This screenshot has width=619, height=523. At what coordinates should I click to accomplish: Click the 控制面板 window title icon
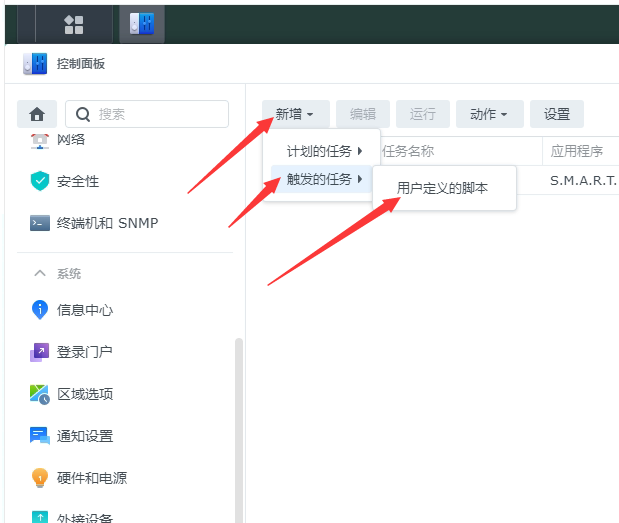click(x=35, y=64)
